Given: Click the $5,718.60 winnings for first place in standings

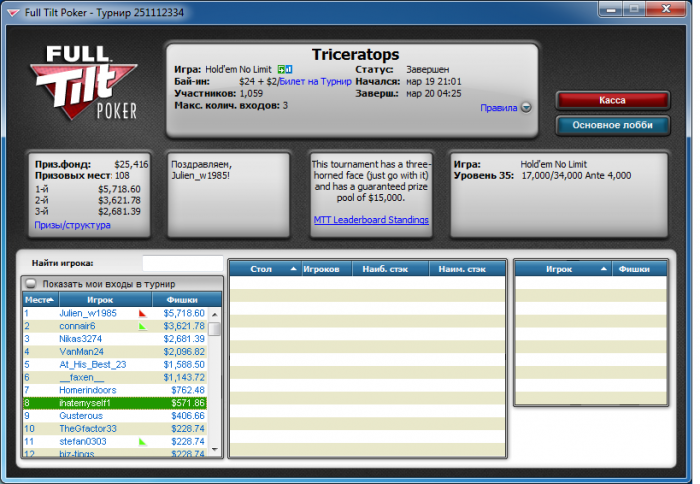Looking at the screenshot, I should (184, 313).
